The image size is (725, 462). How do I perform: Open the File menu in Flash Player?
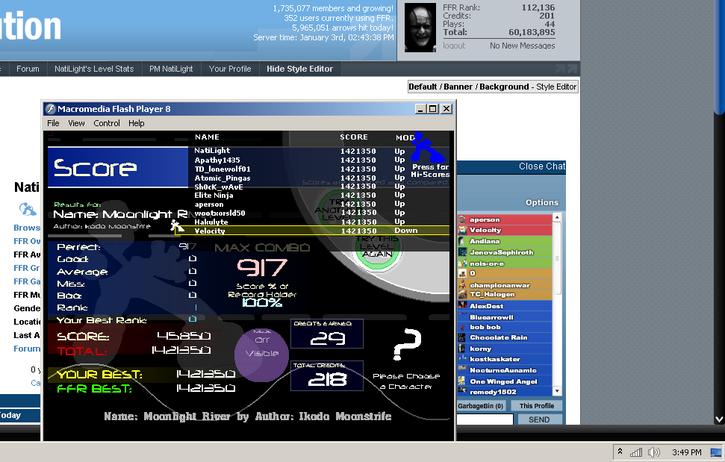point(53,123)
